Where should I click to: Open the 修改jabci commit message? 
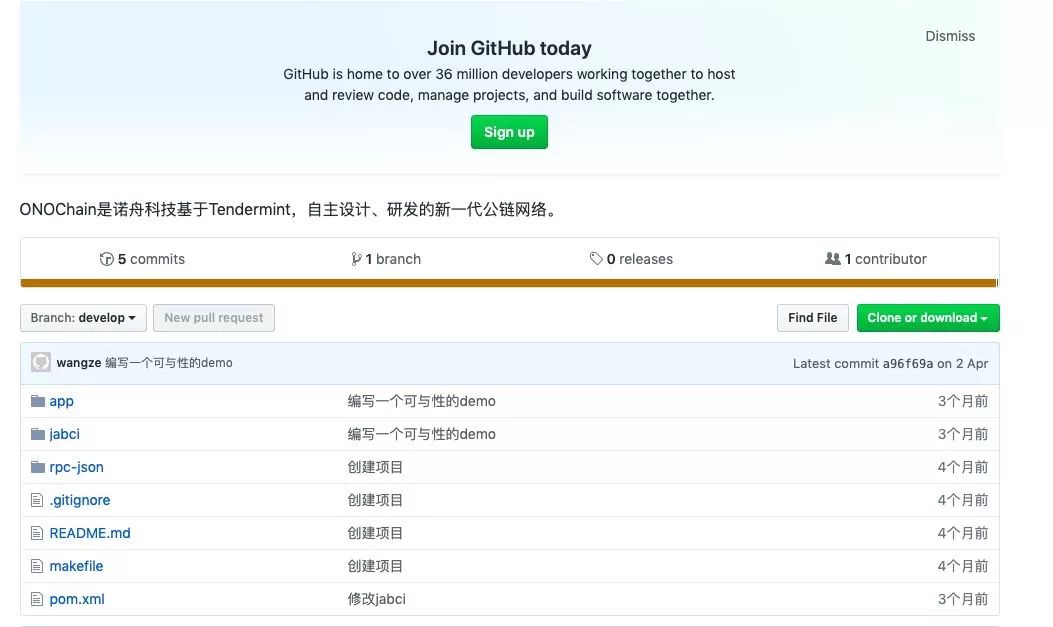point(377,599)
